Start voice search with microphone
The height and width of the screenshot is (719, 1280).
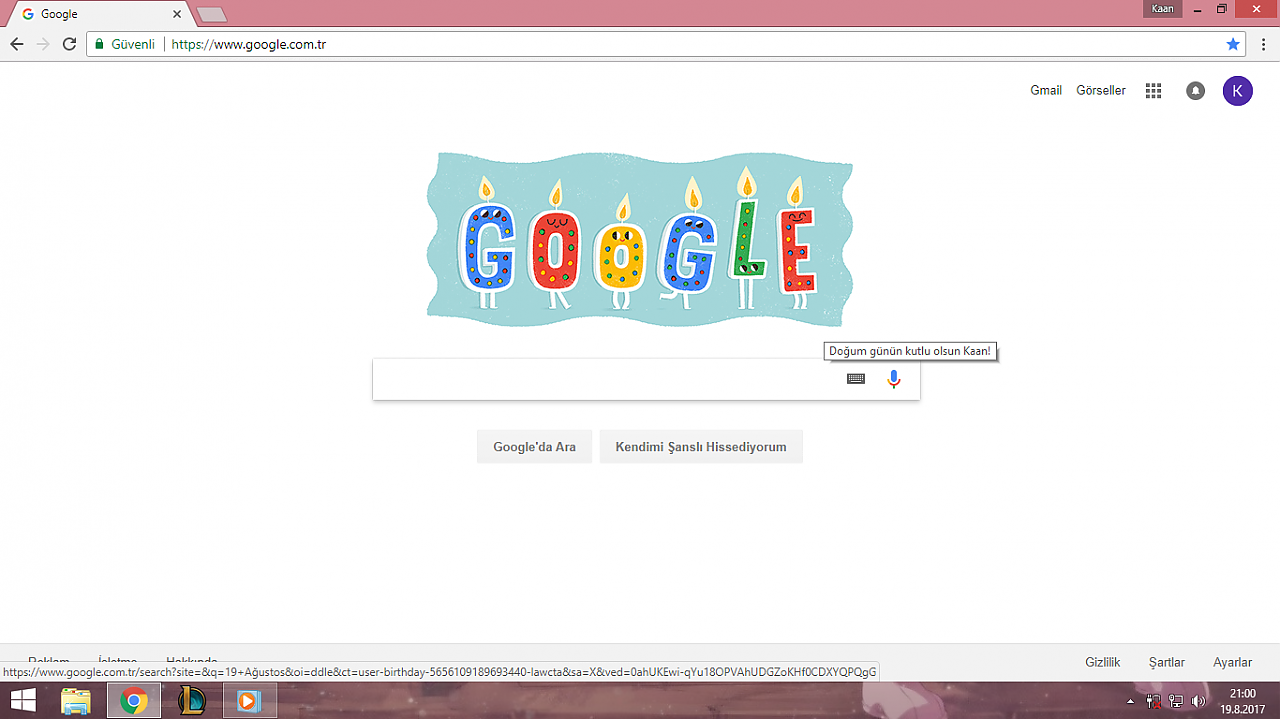(x=894, y=379)
